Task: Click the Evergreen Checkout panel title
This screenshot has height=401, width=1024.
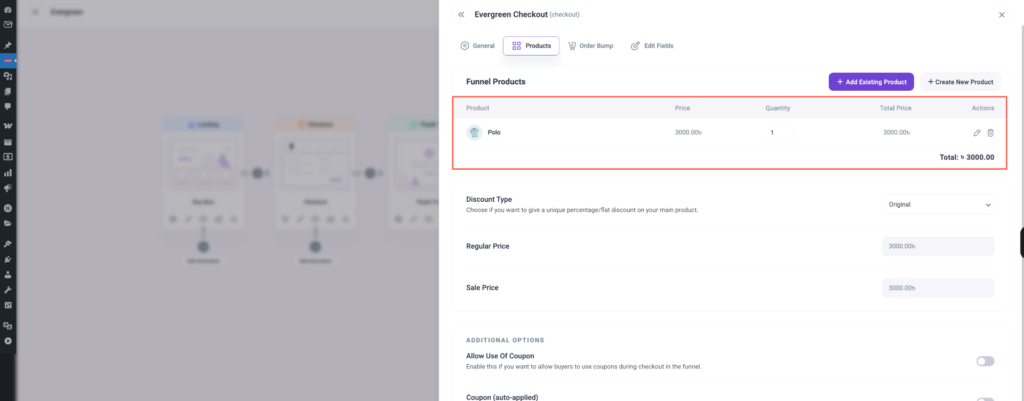Action: pos(511,14)
